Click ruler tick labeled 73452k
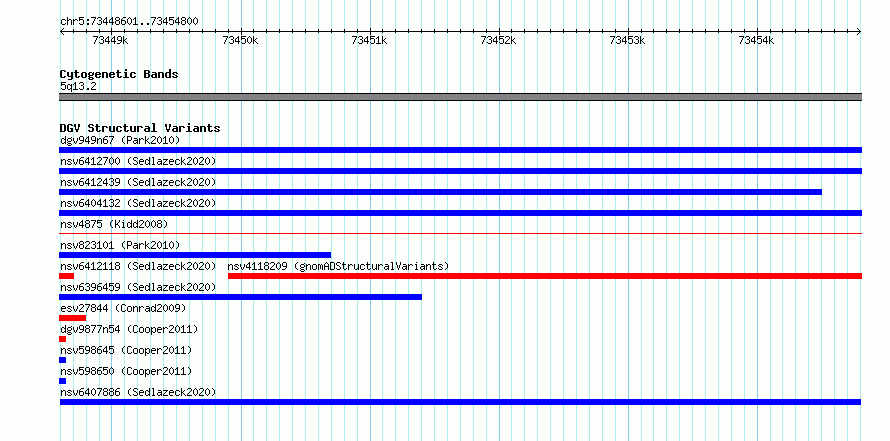Image resolution: width=890 pixels, height=441 pixels. pos(499,40)
